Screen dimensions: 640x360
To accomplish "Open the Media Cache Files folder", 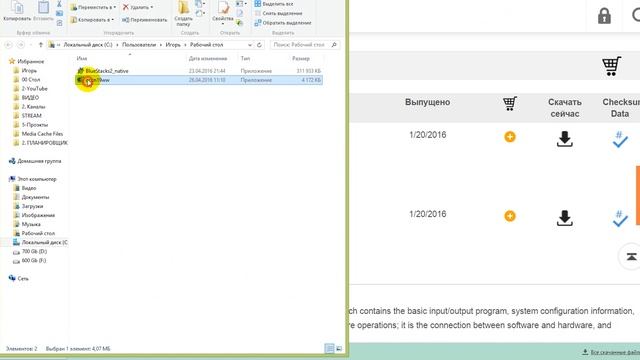I will pyautogui.click(x=42, y=134).
